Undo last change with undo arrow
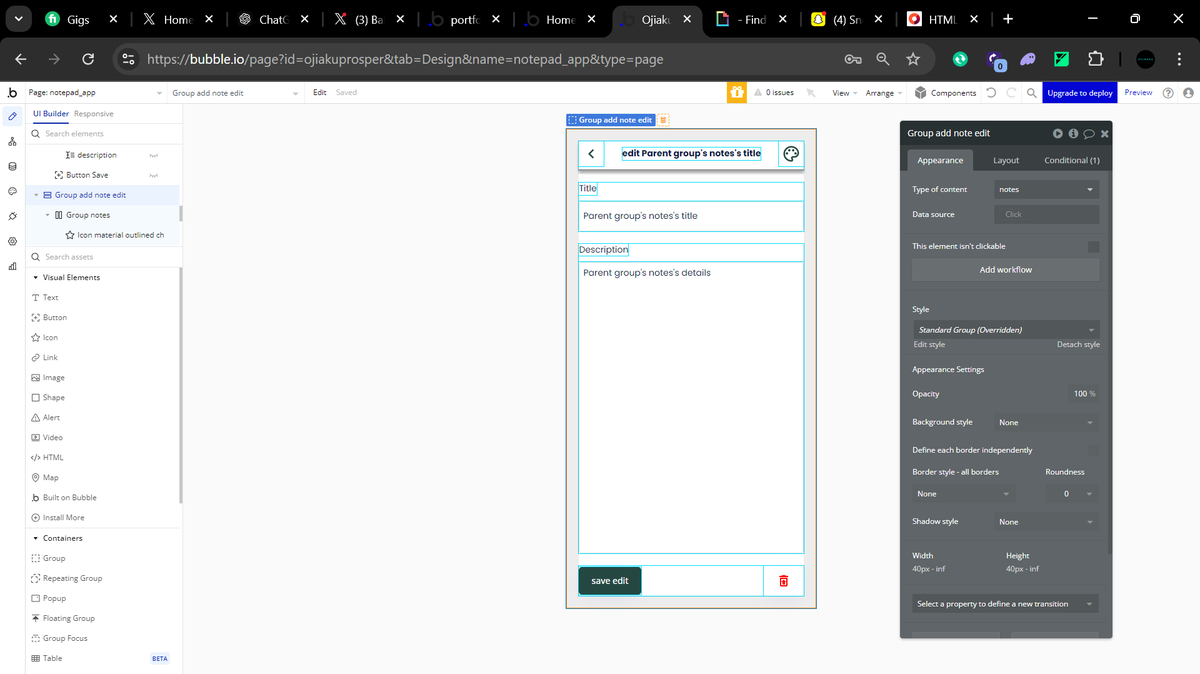The height and width of the screenshot is (674, 1200). coord(990,92)
